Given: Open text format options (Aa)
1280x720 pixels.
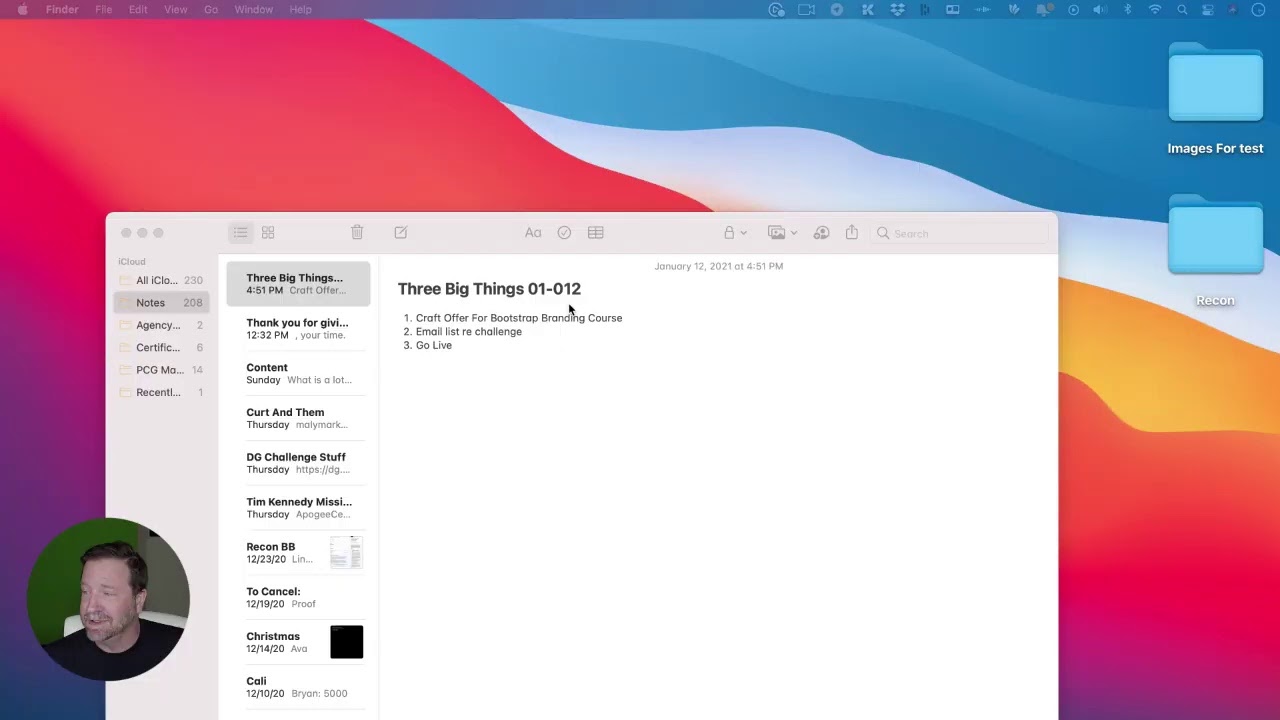Looking at the screenshot, I should tap(533, 233).
